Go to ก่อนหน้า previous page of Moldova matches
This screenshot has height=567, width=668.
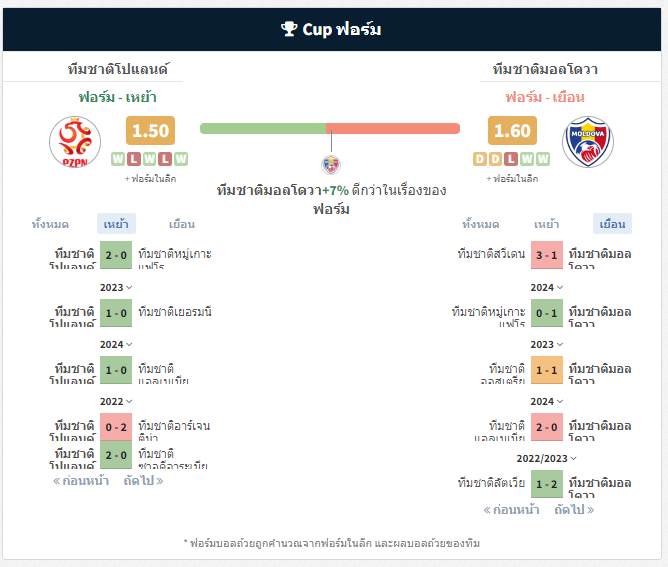click(511, 509)
